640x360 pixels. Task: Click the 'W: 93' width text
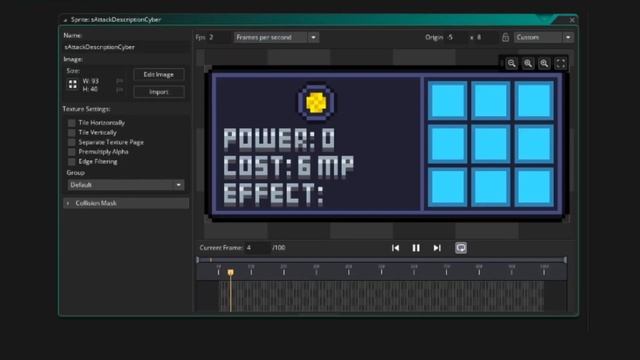pyautogui.click(x=91, y=81)
